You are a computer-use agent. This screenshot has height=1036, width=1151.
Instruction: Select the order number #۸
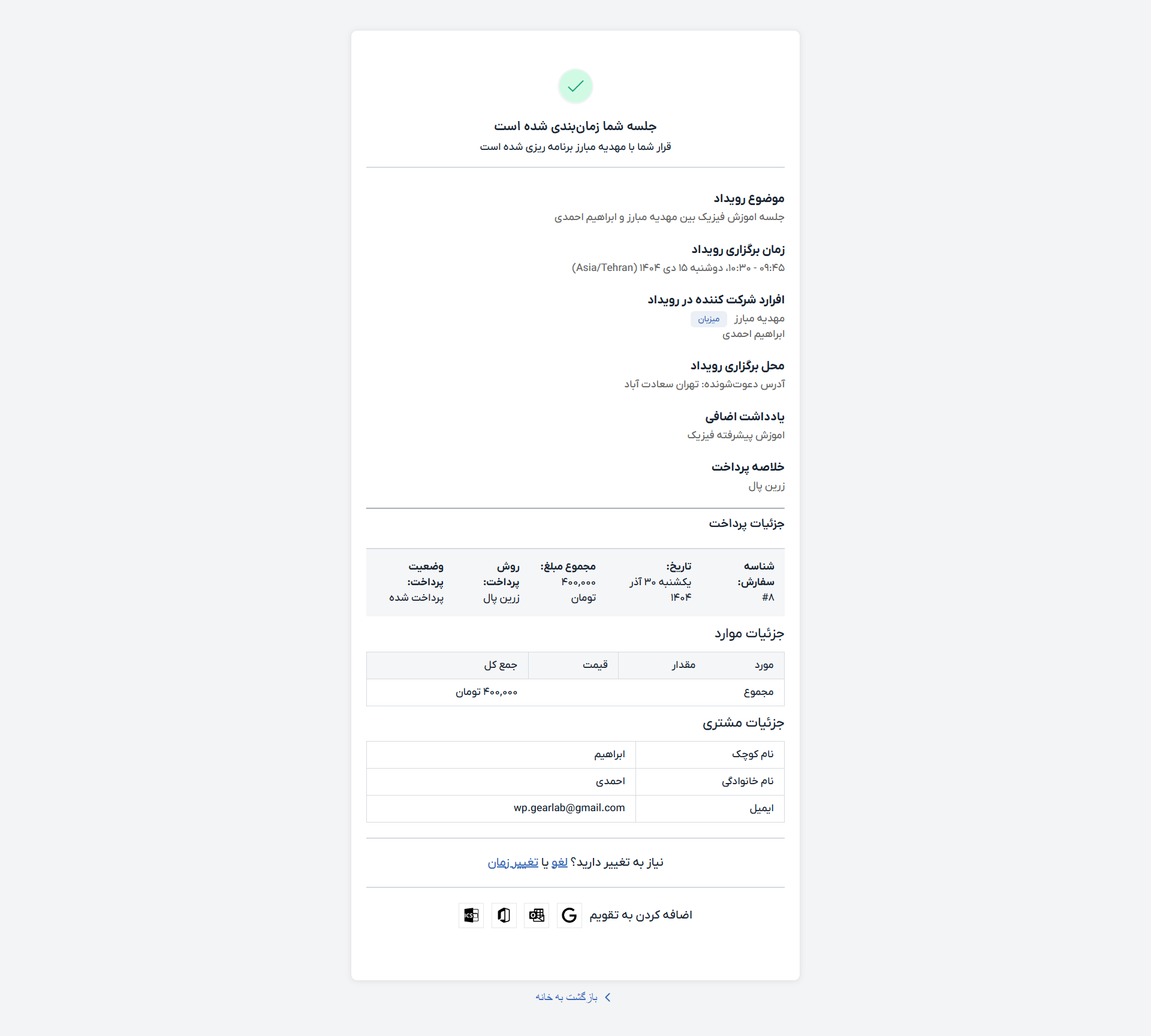tap(768, 597)
